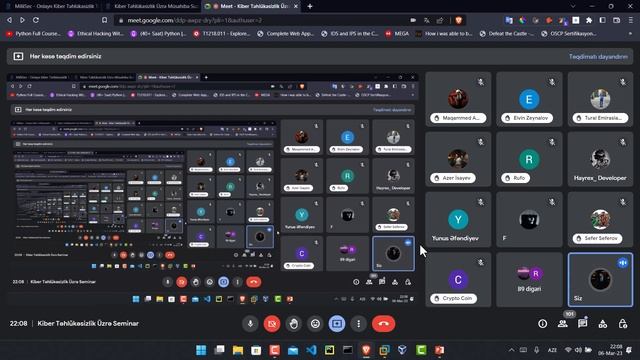Open Brave Shields icon in address bar
This screenshot has width=640, height=360.
458,20
